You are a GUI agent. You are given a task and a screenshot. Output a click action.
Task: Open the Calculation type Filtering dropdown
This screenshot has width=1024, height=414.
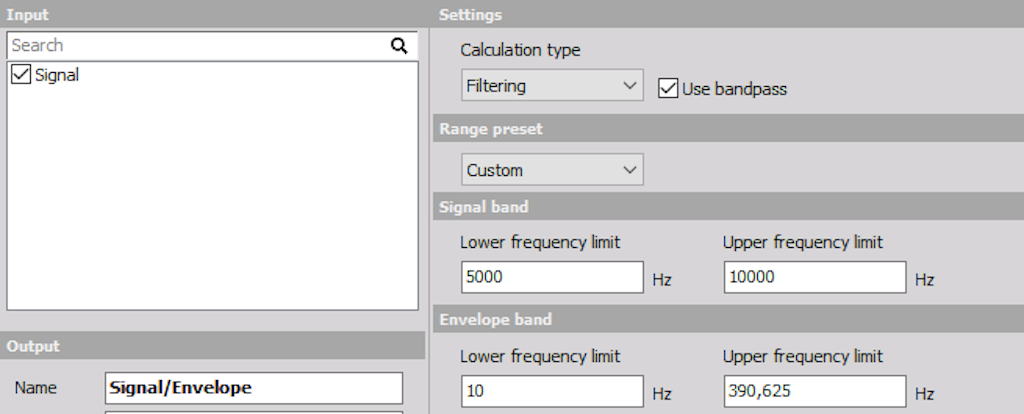pyautogui.click(x=552, y=86)
